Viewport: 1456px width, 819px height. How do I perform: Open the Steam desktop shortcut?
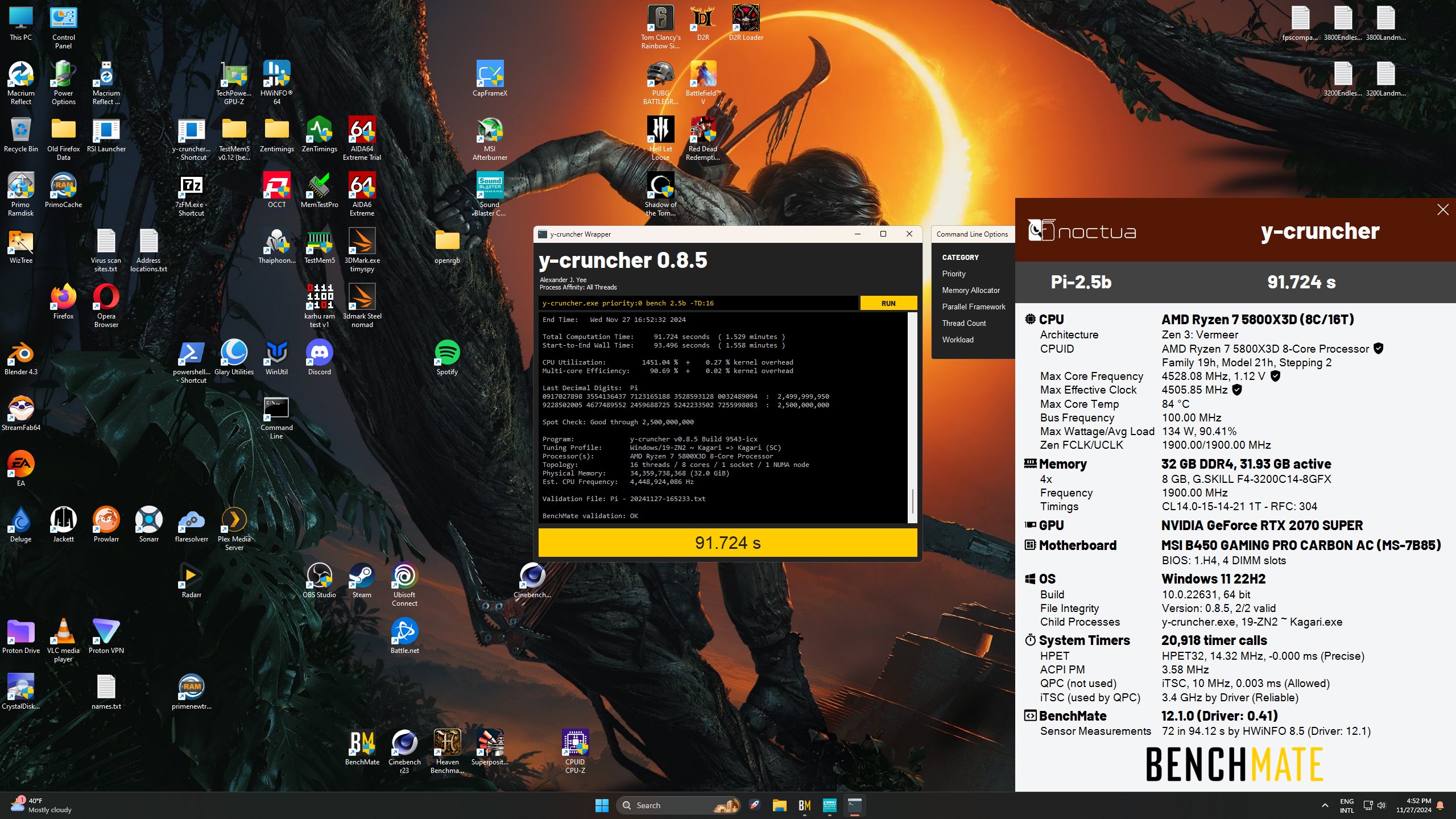(362, 581)
